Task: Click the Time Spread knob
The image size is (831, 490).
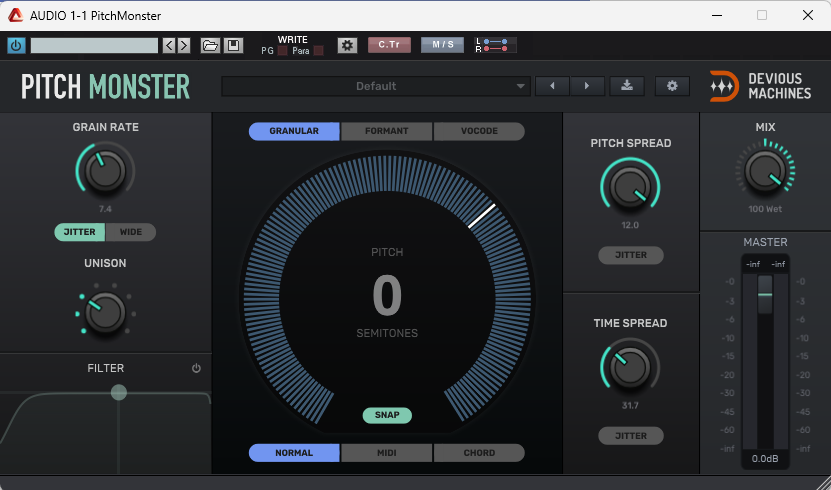Action: coord(630,367)
